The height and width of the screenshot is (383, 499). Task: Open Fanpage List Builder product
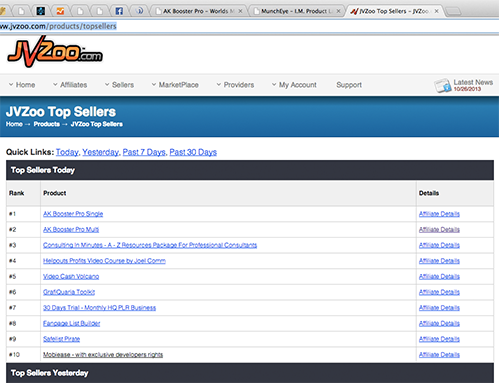point(71,323)
